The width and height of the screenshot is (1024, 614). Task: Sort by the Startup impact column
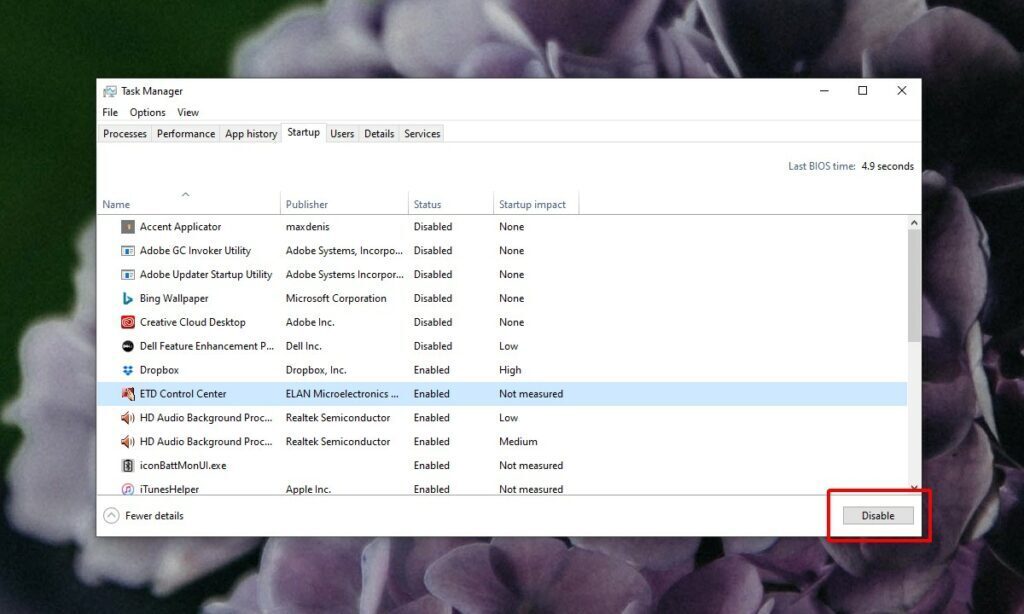(535, 203)
